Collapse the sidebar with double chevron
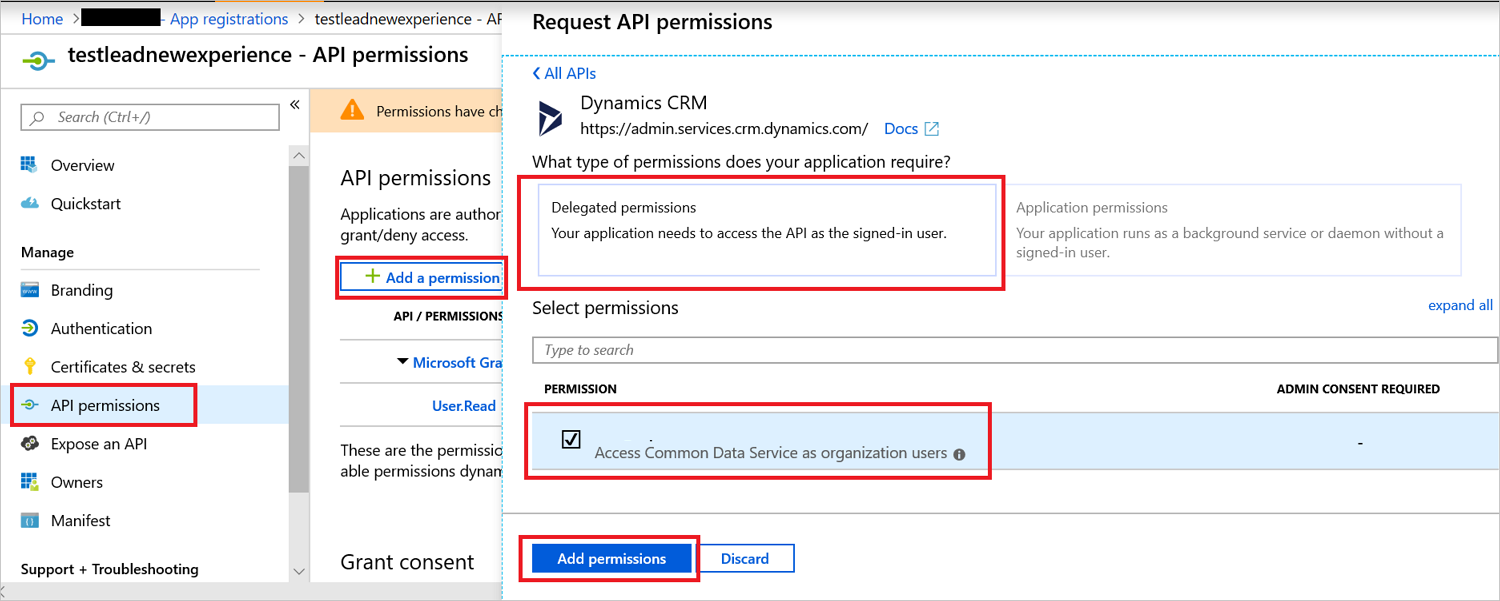The width and height of the screenshot is (1500, 601). click(295, 105)
